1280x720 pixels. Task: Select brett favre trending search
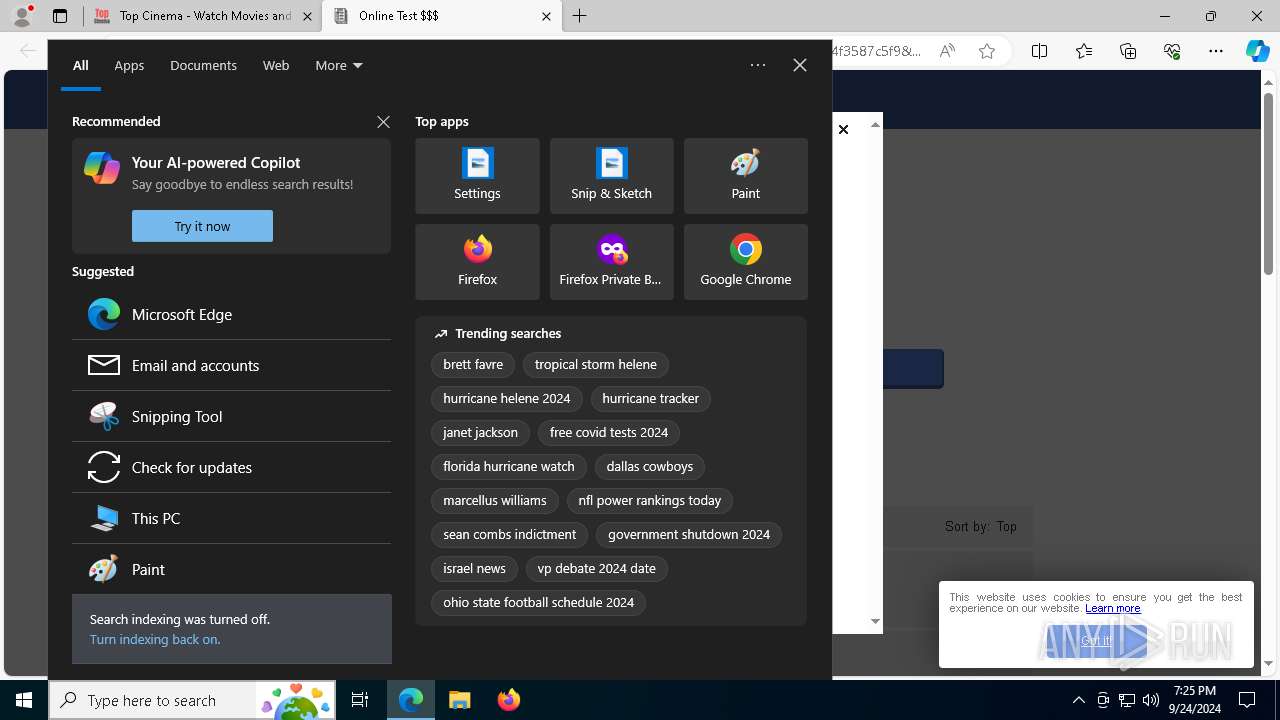pyautogui.click(x=473, y=365)
